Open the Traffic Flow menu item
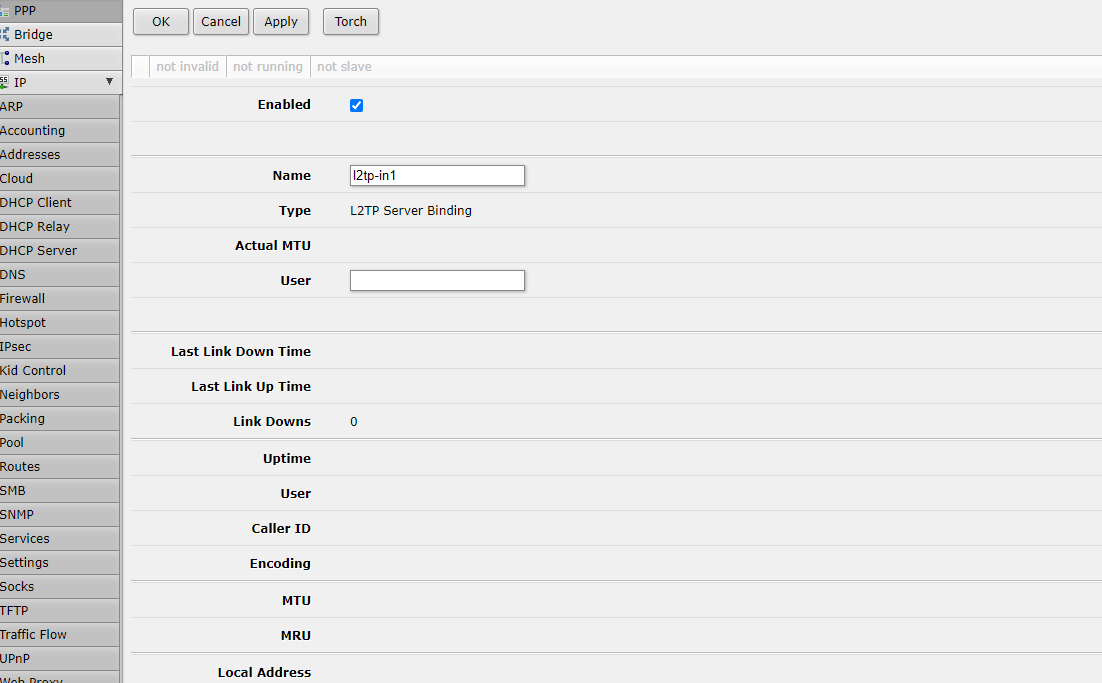This screenshot has height=683, width=1102. pos(33,634)
